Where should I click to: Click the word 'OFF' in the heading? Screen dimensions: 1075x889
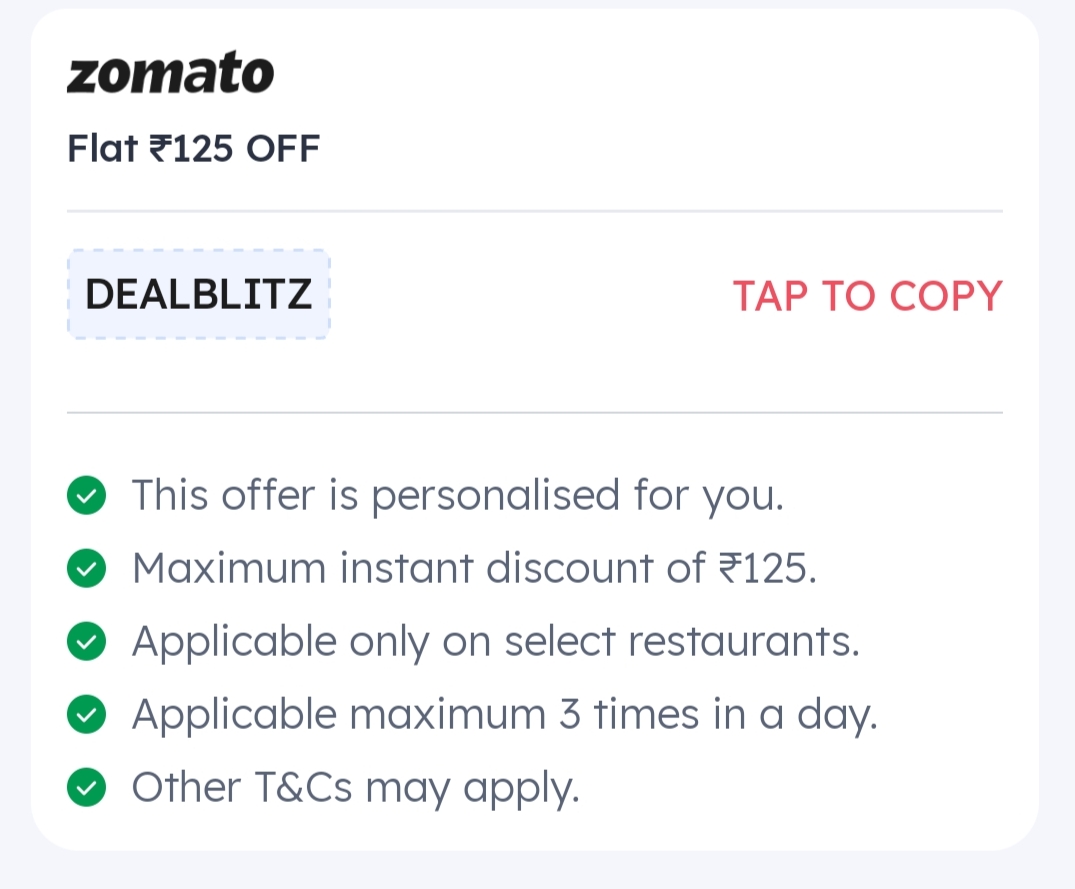(x=283, y=149)
